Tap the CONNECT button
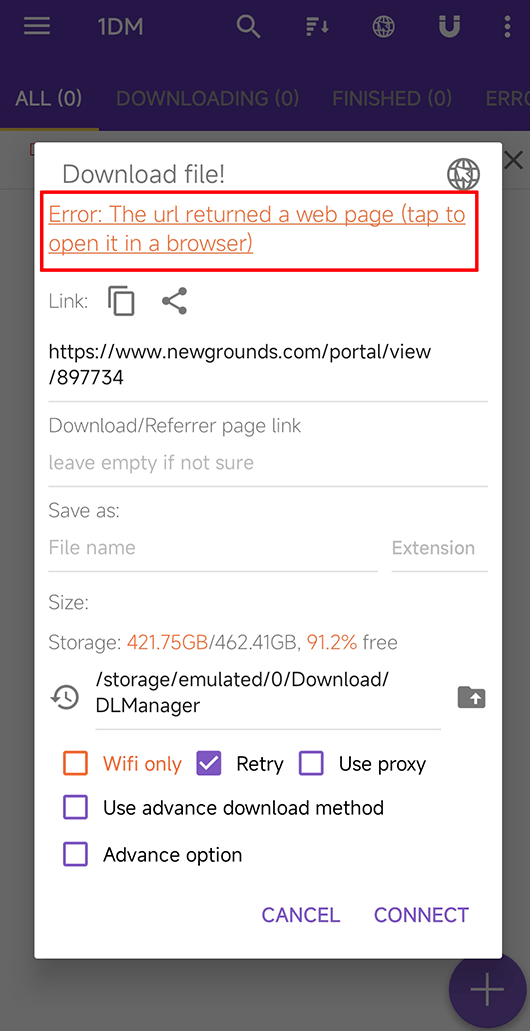 tap(422, 915)
